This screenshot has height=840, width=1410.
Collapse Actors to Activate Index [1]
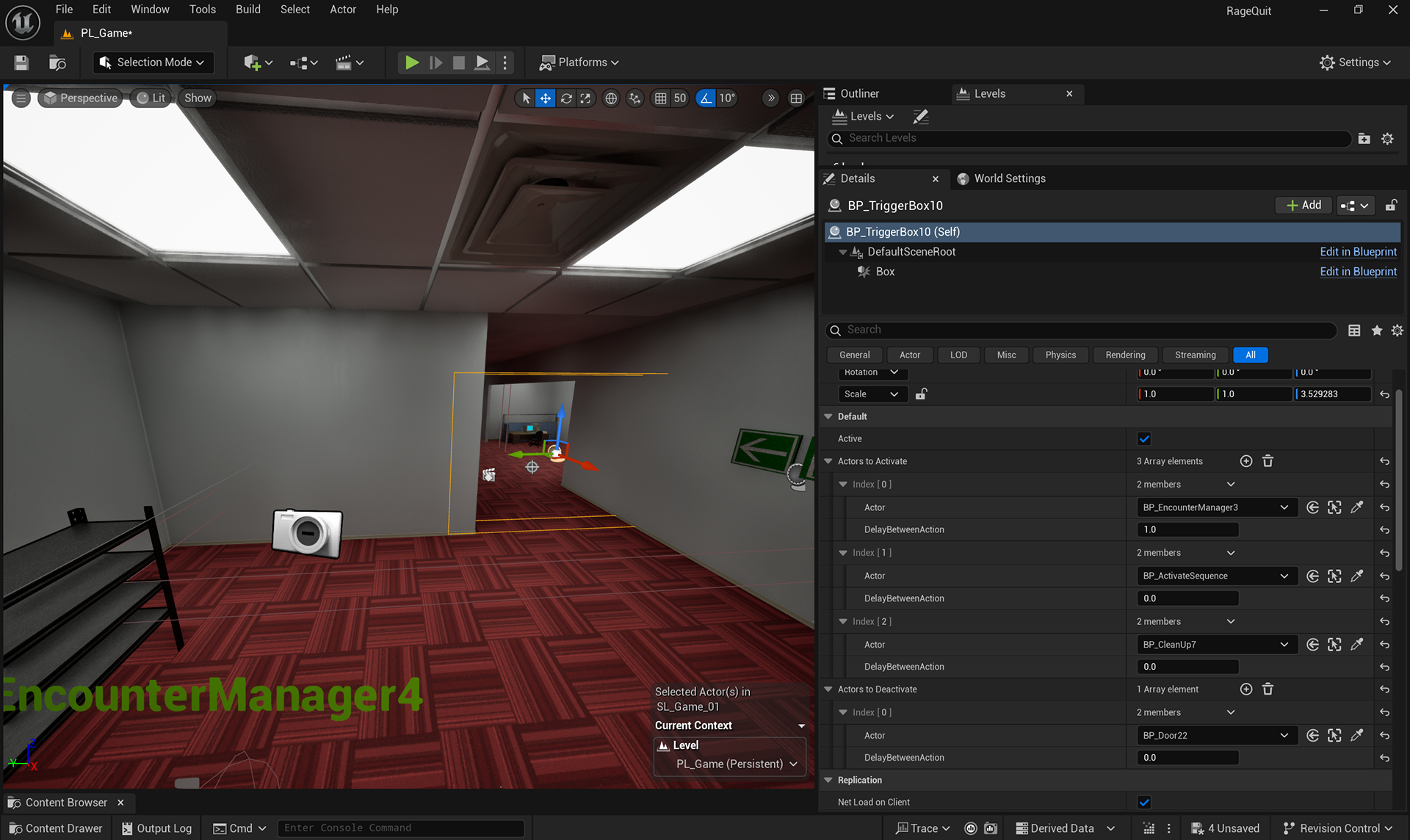(x=843, y=553)
